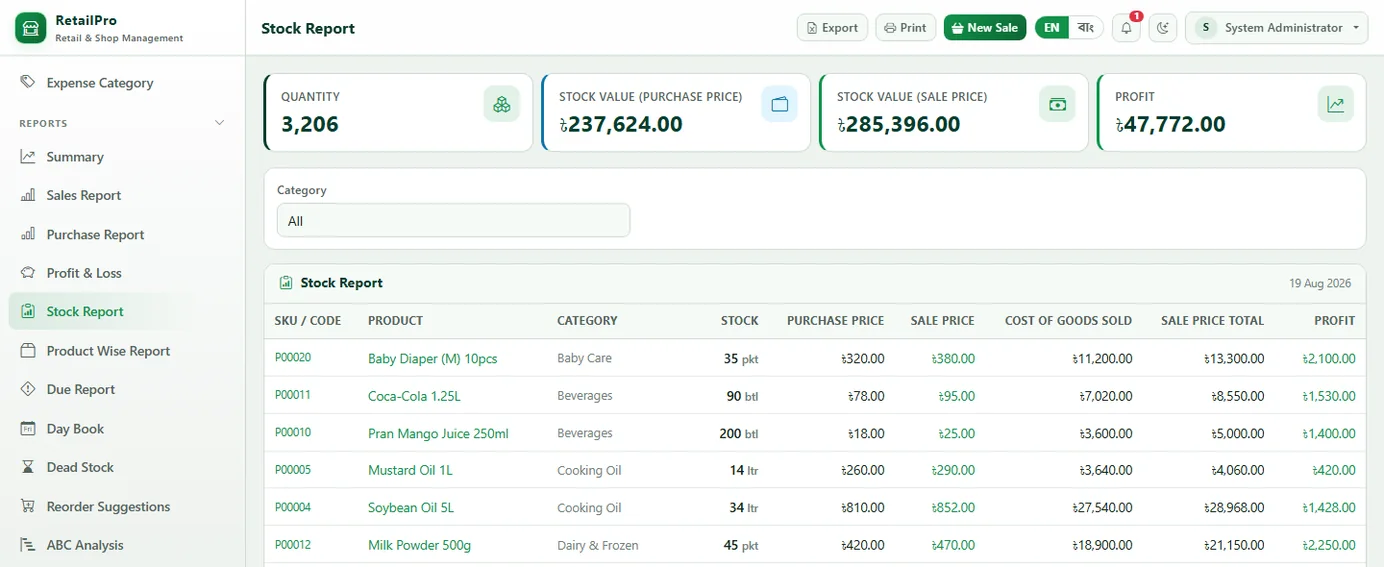Open SKU link P00012

pyautogui.click(x=293, y=545)
